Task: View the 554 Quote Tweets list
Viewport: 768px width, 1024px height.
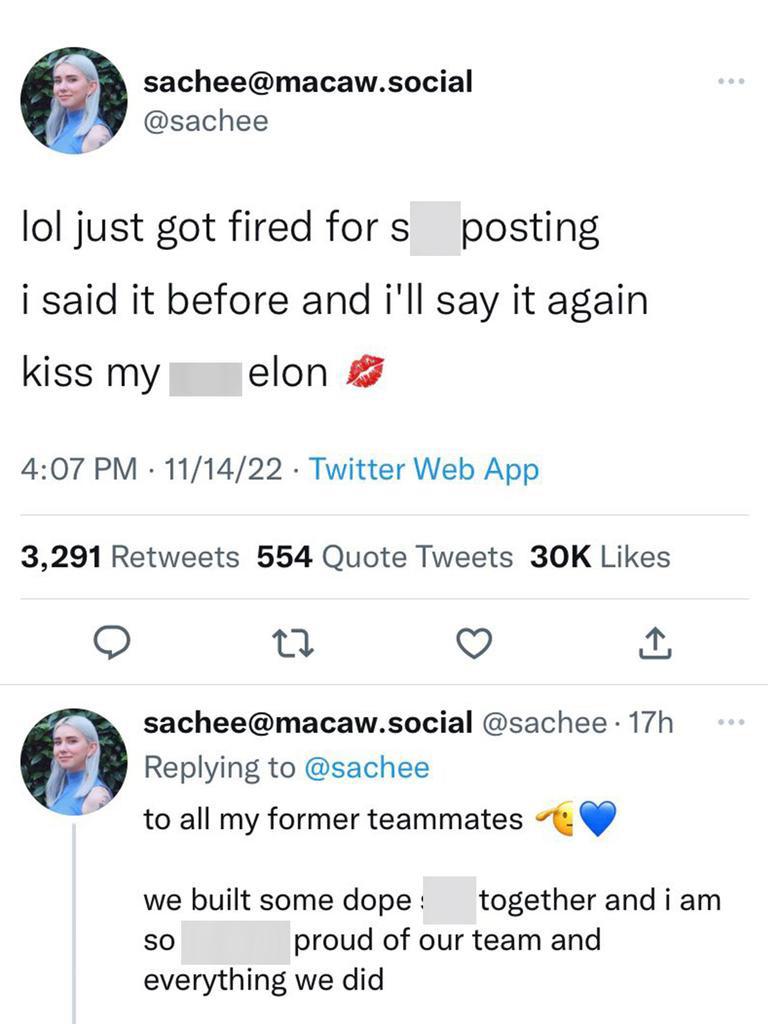Action: 385,557
